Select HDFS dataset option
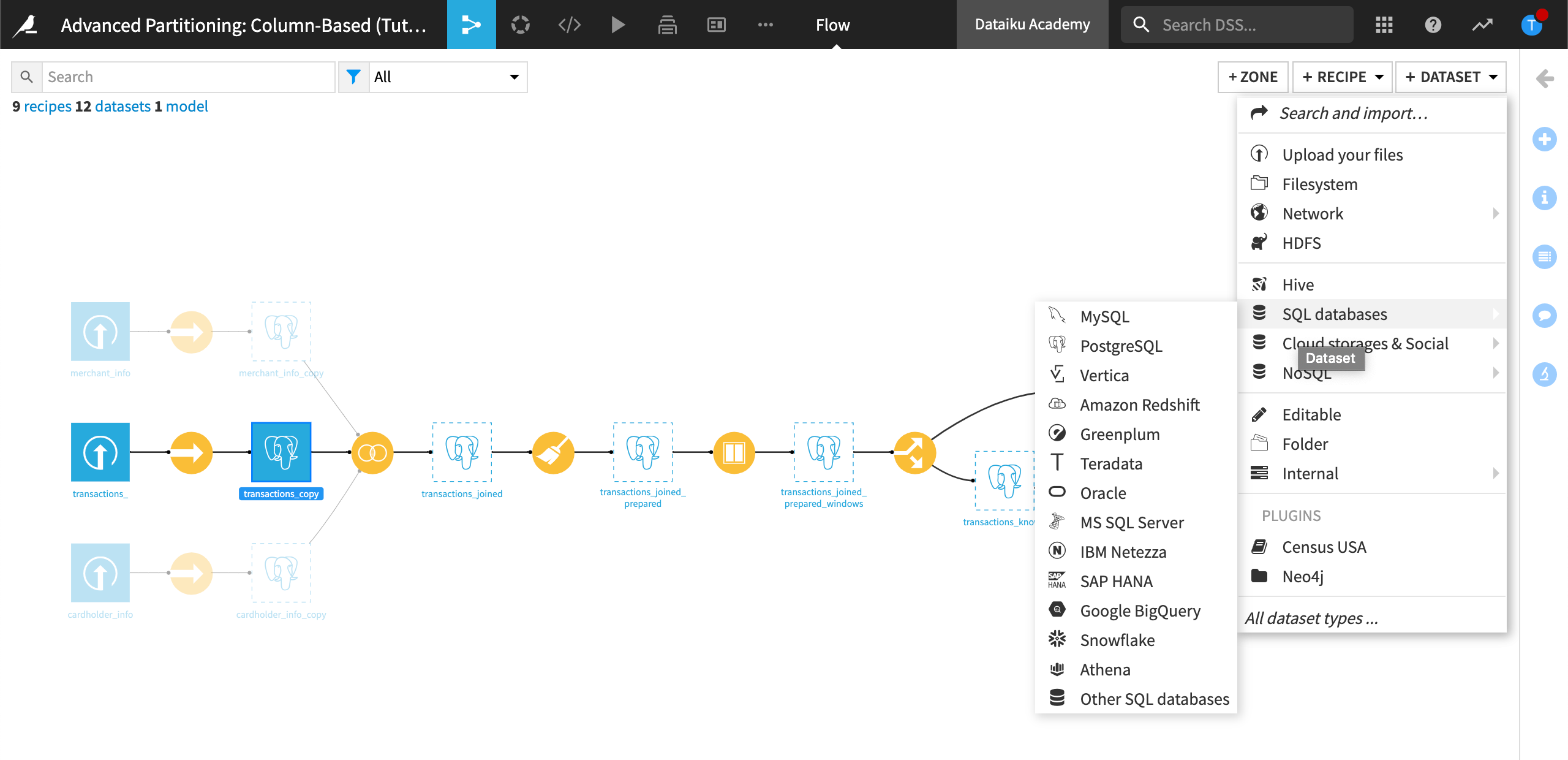The width and height of the screenshot is (1568, 760). [x=1372, y=243]
